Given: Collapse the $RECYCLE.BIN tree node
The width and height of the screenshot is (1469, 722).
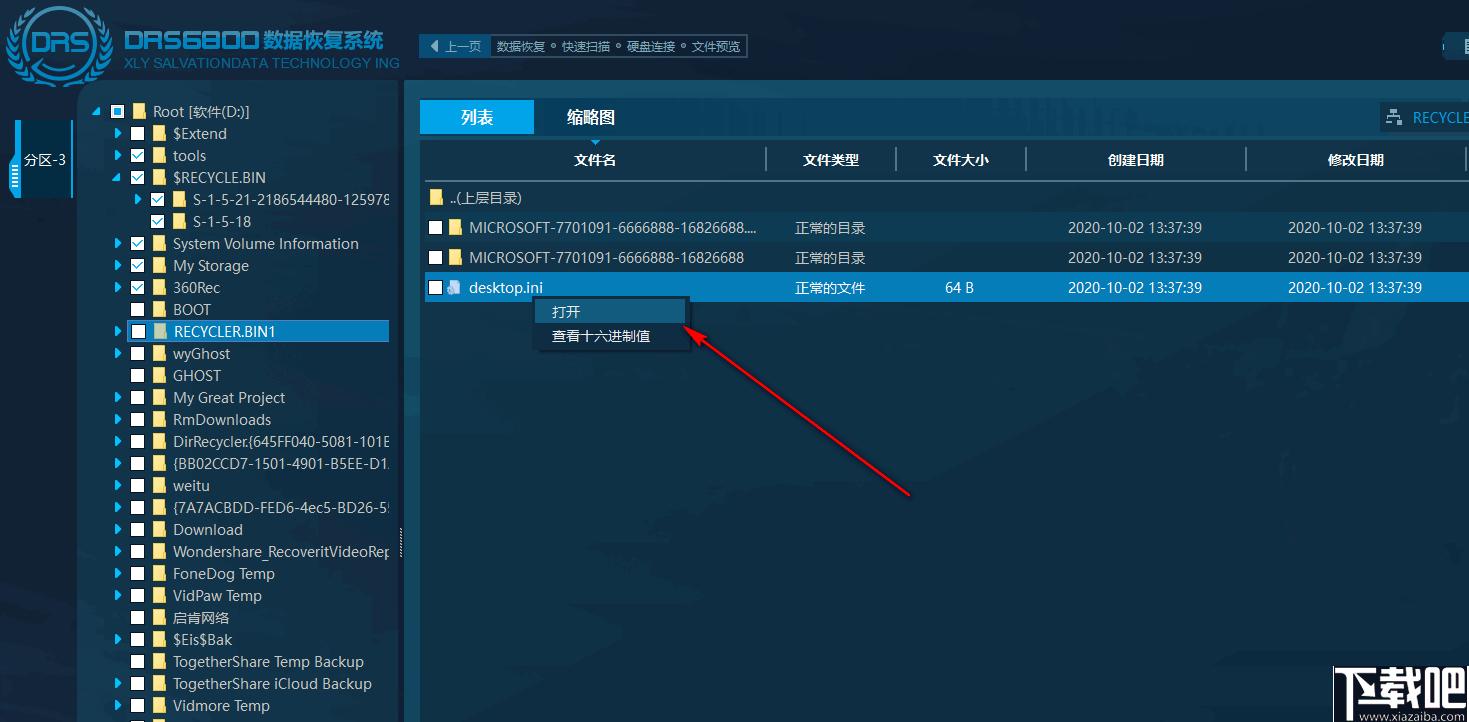Looking at the screenshot, I should point(117,178).
